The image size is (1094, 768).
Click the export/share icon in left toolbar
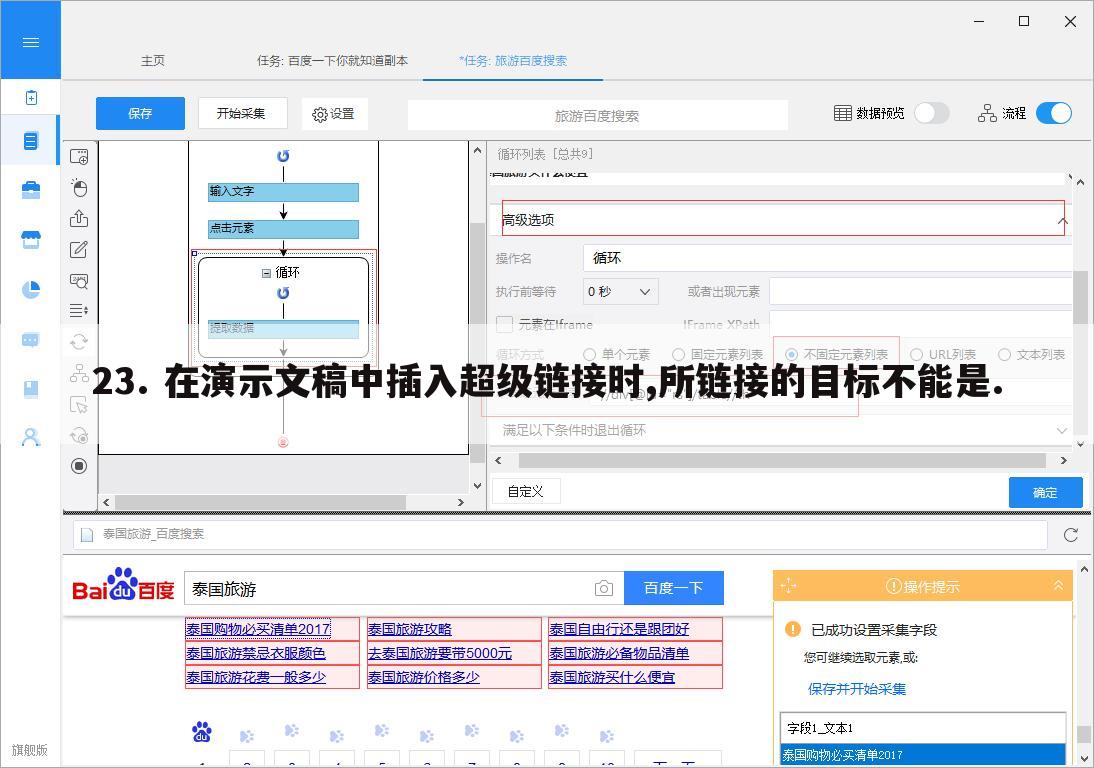coord(79,218)
